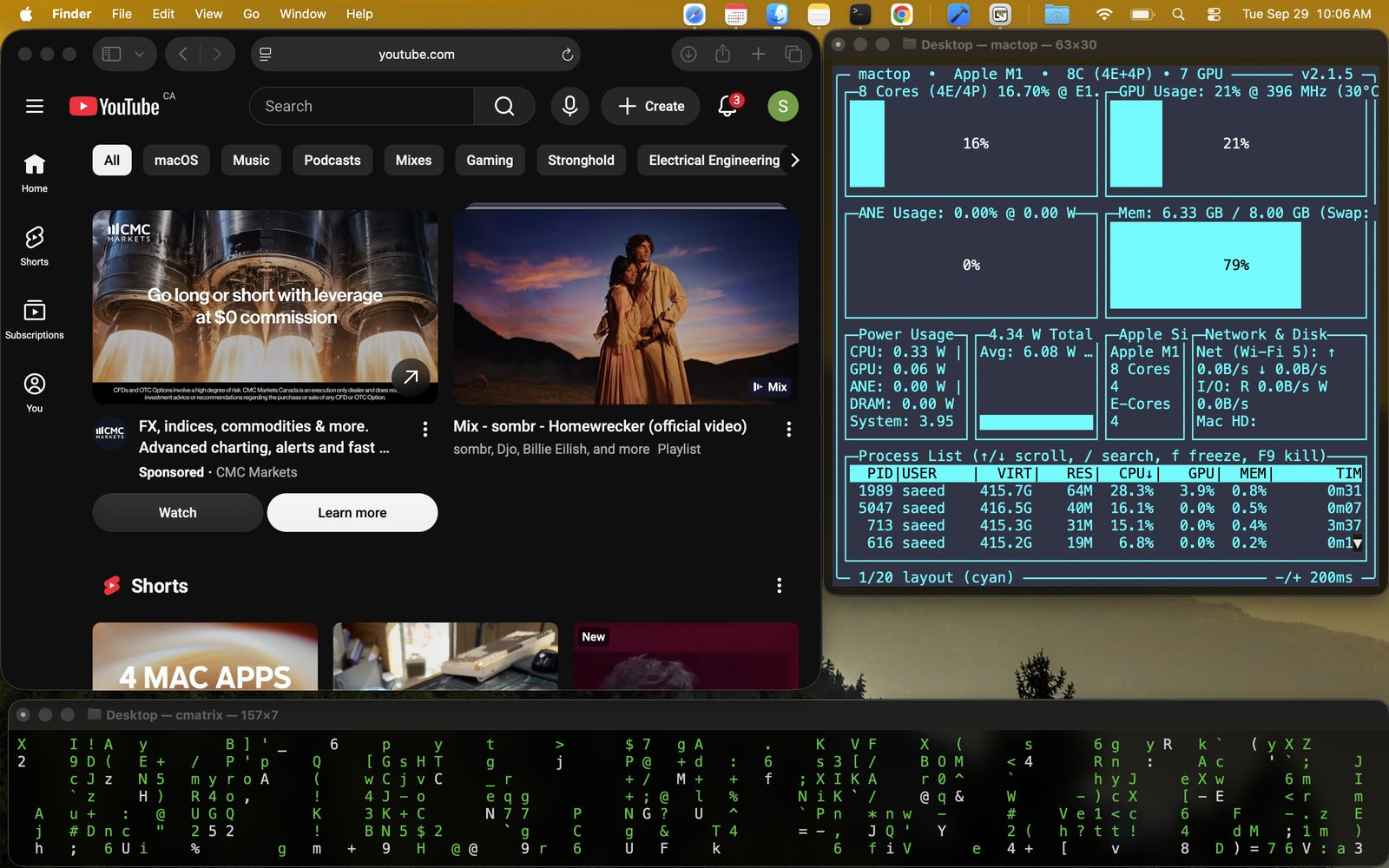Show Safari tab overview
Image resolution: width=1389 pixels, height=868 pixels.
[793, 54]
